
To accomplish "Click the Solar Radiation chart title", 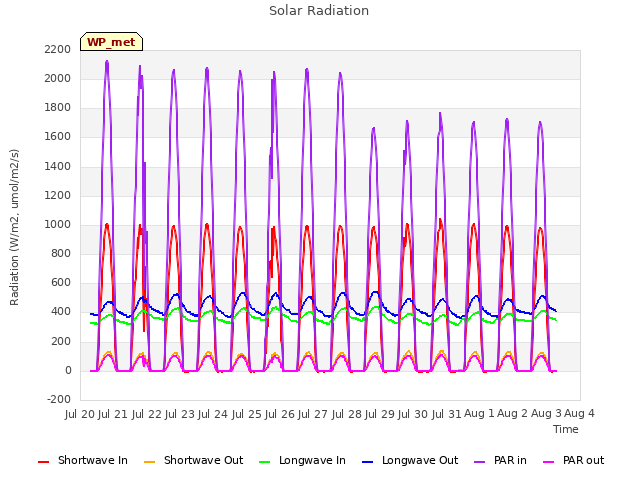I will coord(319,11).
